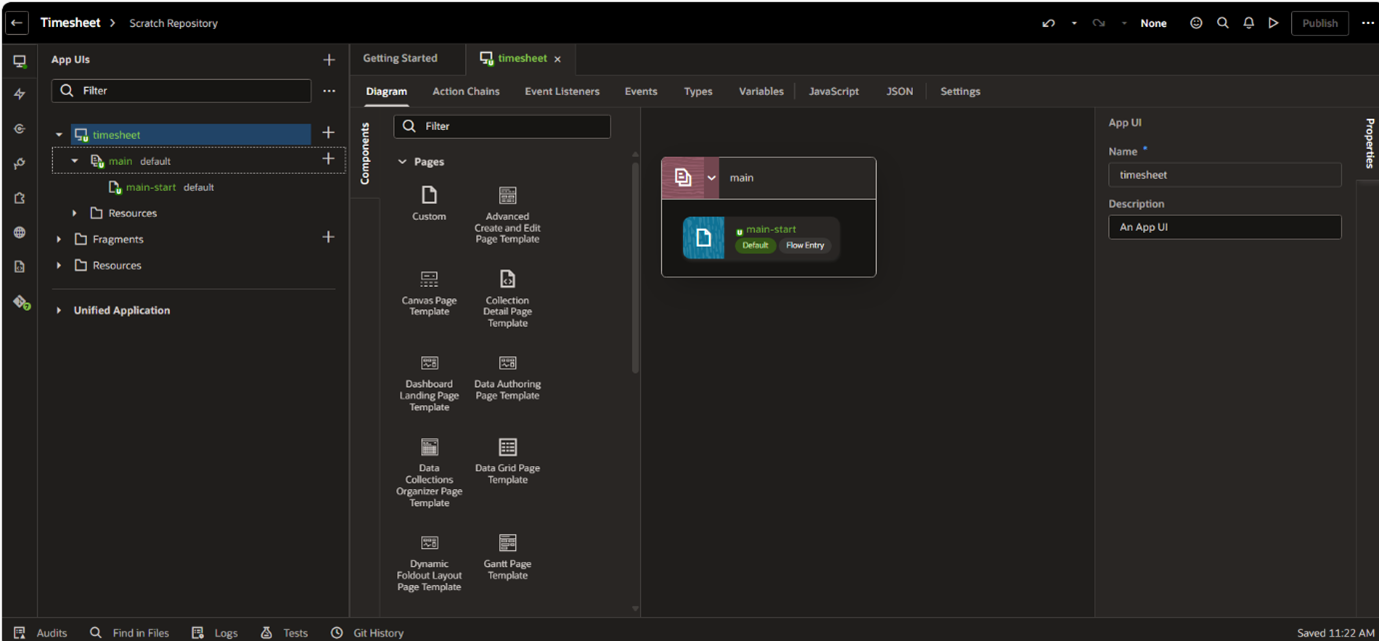
Task: Open notifications bell icon
Action: point(1248,23)
